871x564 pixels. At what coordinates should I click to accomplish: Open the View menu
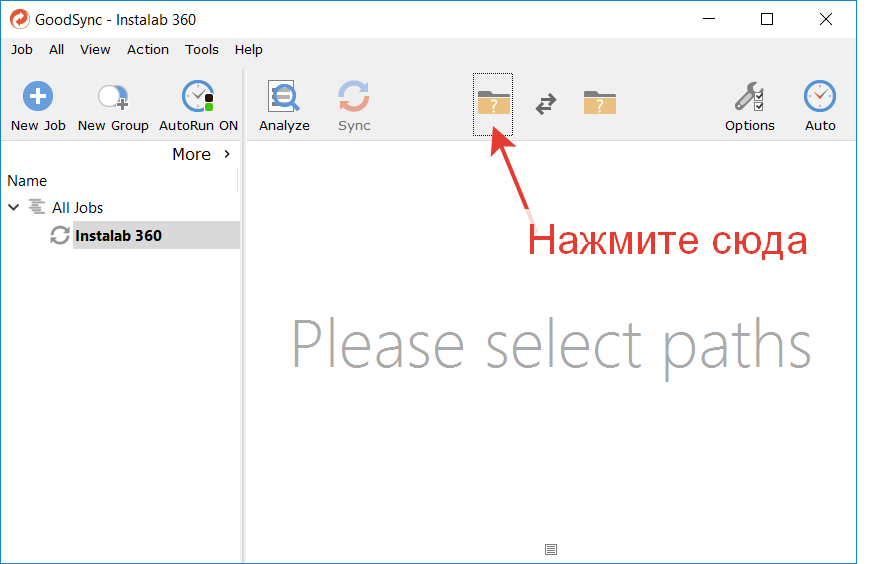(x=95, y=49)
